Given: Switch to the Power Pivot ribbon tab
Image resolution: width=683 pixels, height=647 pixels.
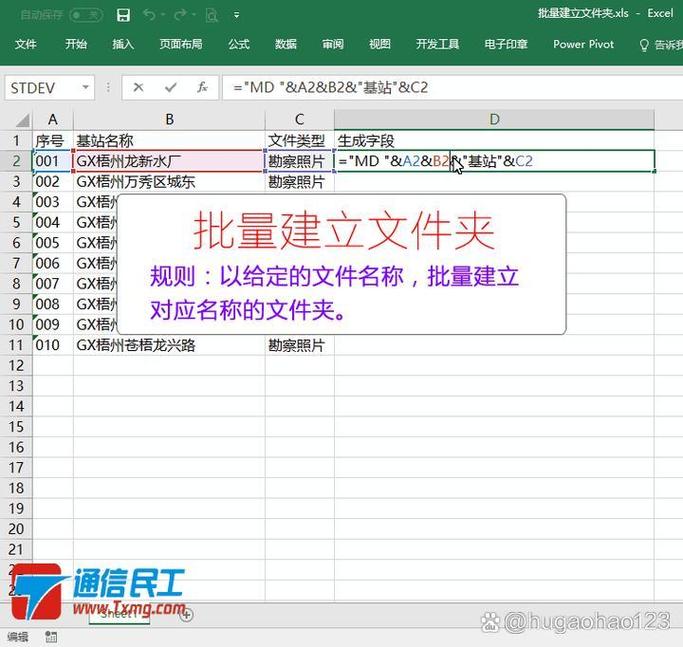Looking at the screenshot, I should point(583,44).
